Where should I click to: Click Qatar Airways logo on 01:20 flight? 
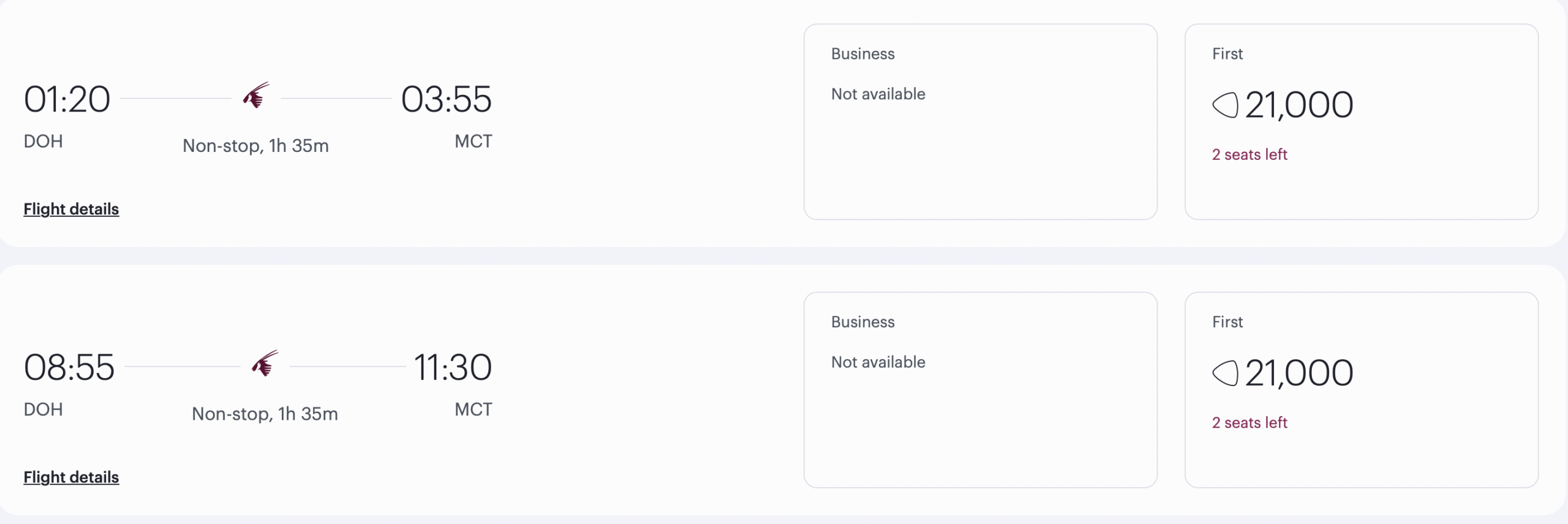click(x=256, y=96)
